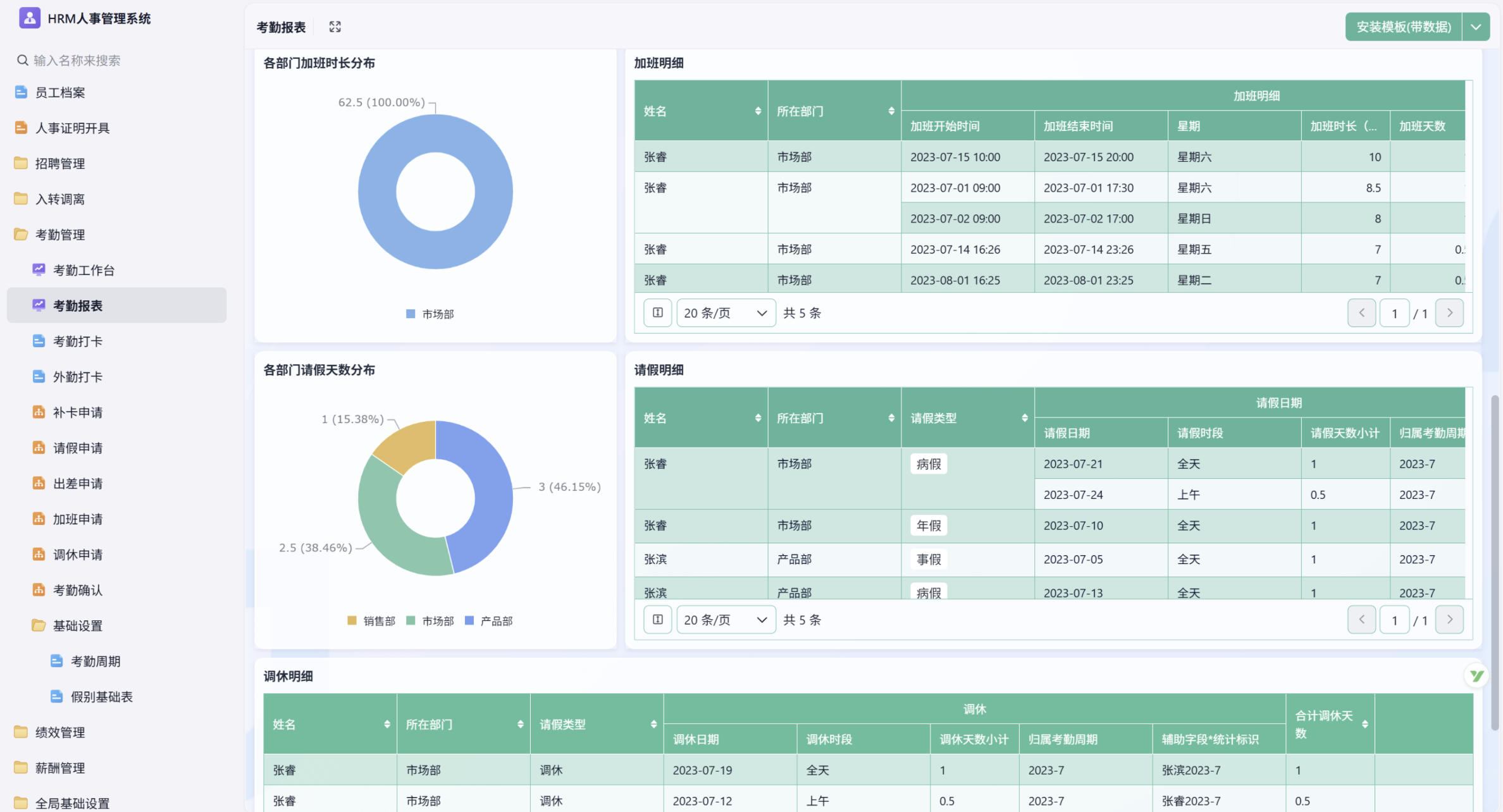
Task: Sort 请假明细 table by 请假类型
Action: pos(1025,418)
